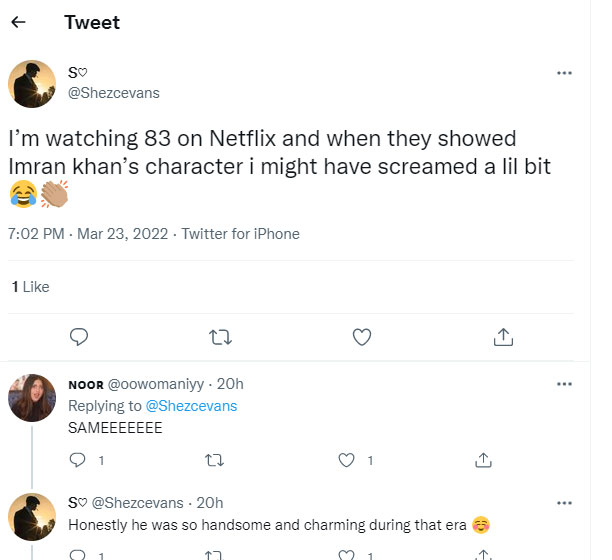Viewport: 612px width, 560px height.
Task: Like the main tweet by Shezcevans
Action: click(x=363, y=336)
